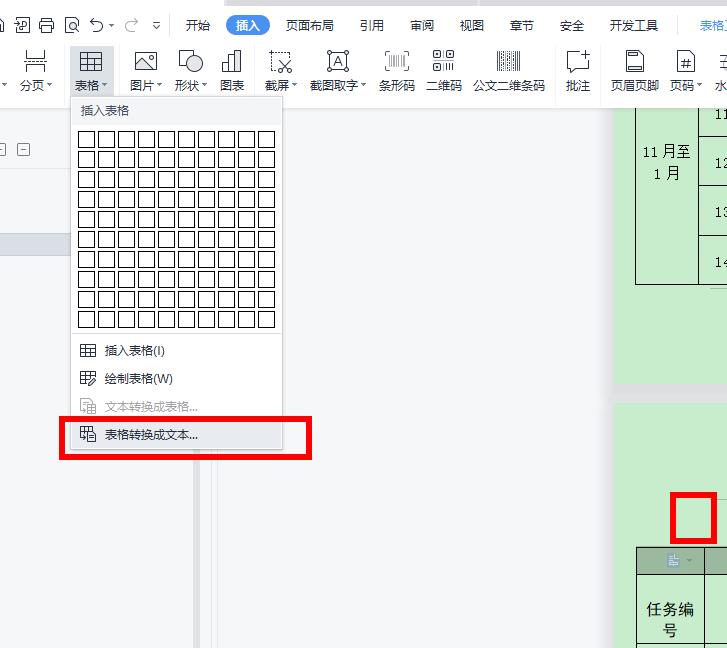Click the 截屏 screenshot tool
Screen dimensions: 727x648
281,61
